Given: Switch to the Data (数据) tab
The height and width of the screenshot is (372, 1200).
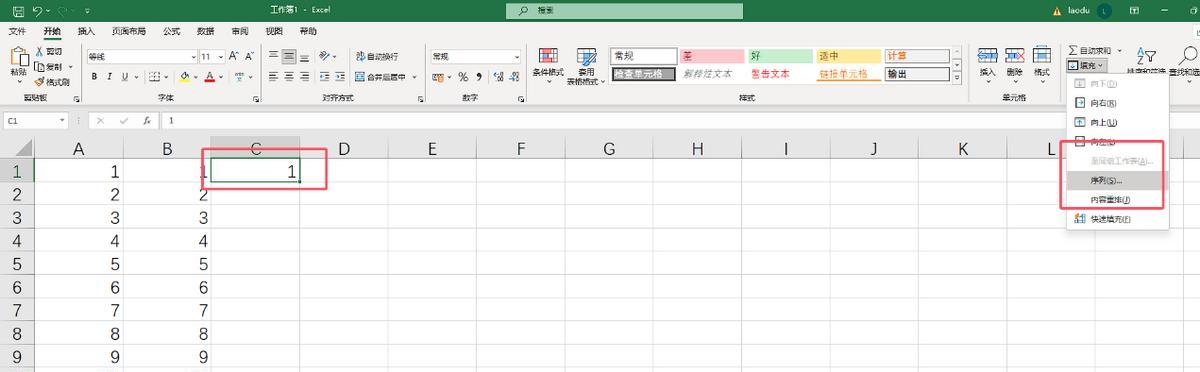Looking at the screenshot, I should 205,31.
